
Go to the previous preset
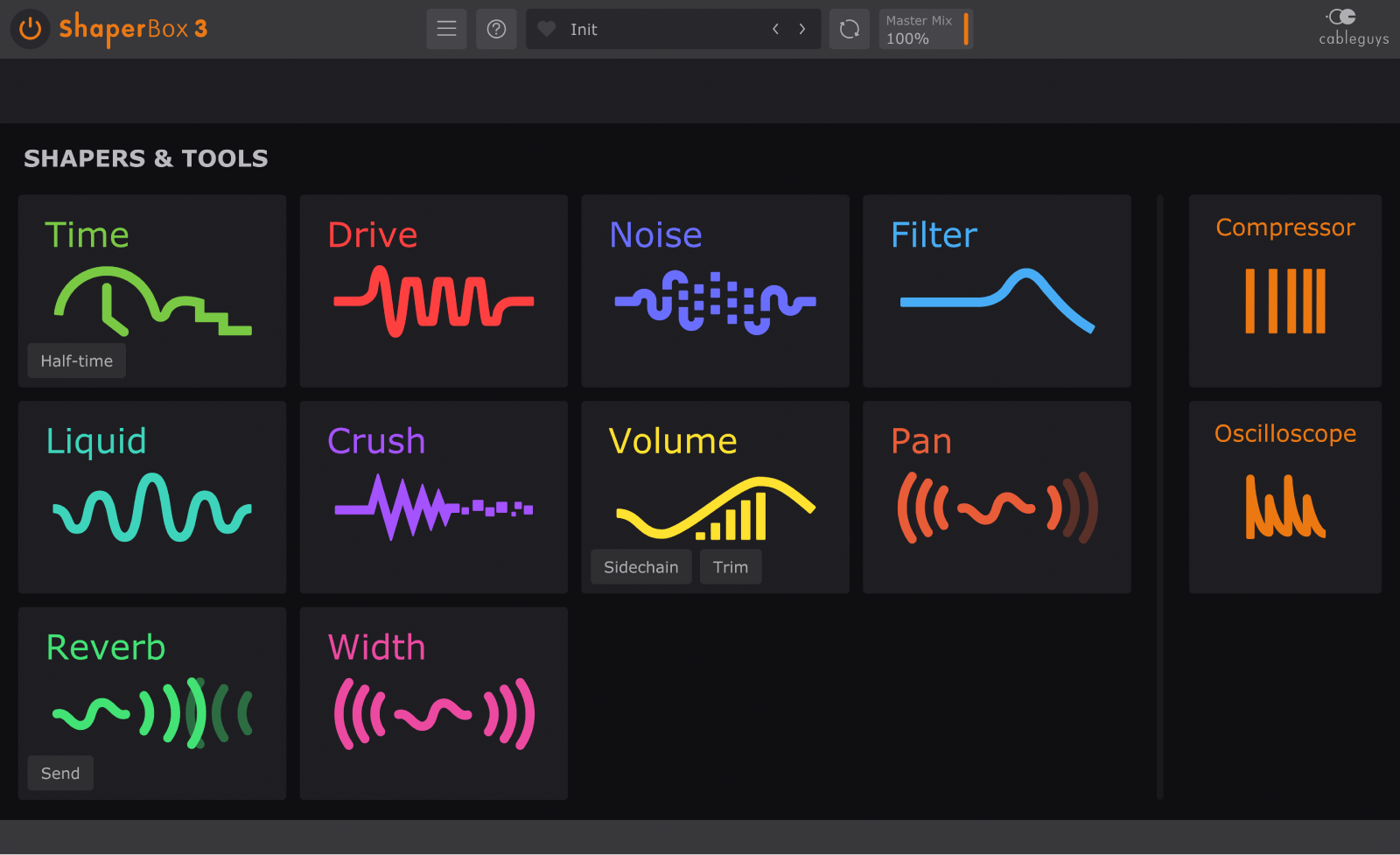pos(775,28)
